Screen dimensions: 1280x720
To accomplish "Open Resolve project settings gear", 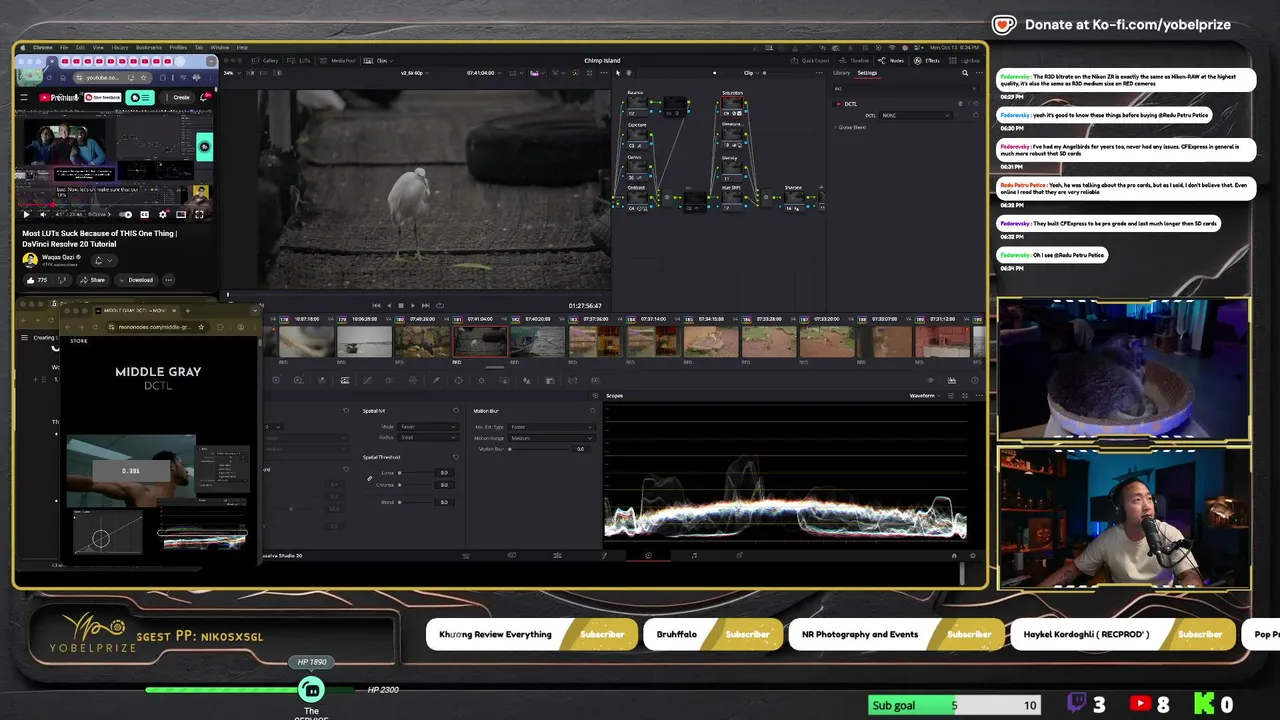I will [x=973, y=555].
